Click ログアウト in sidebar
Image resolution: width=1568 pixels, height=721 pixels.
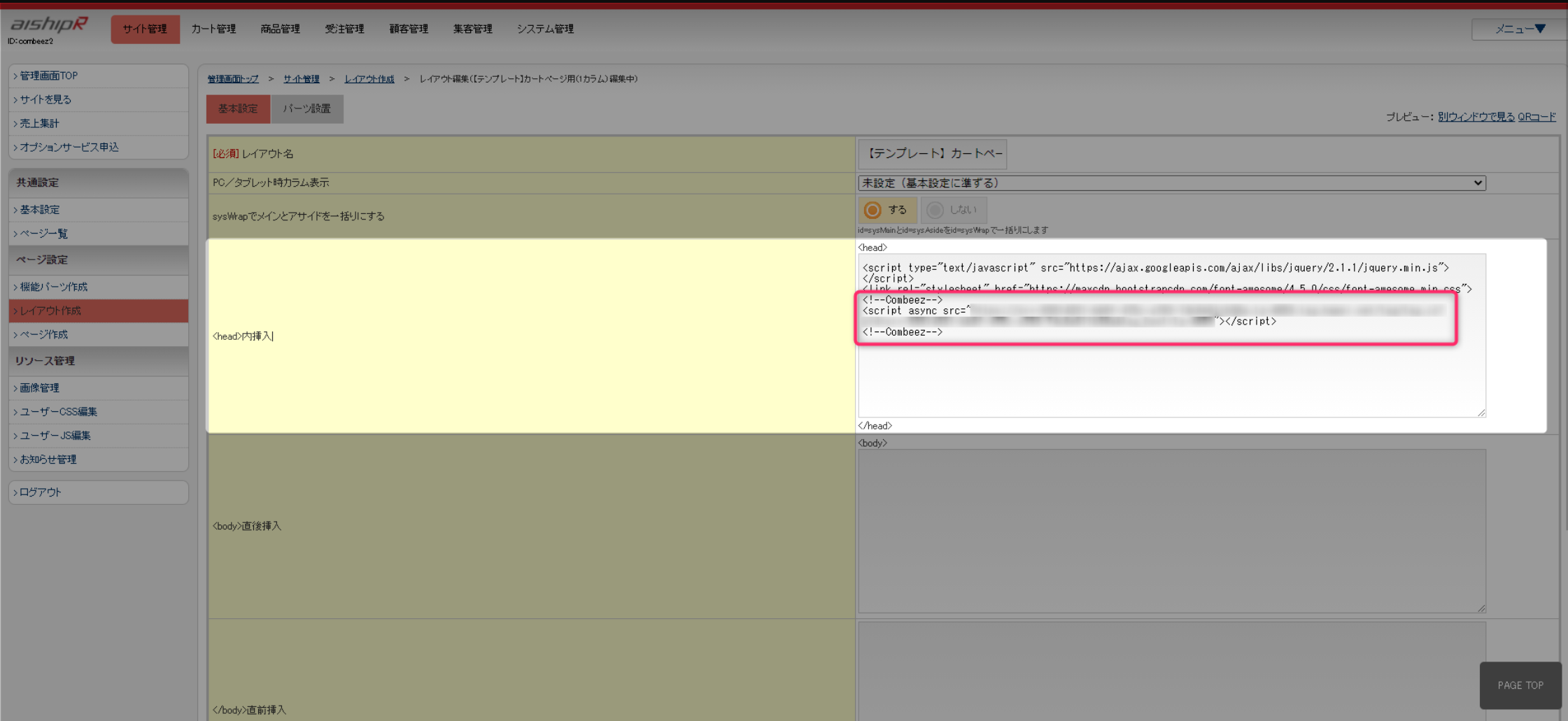(99, 492)
